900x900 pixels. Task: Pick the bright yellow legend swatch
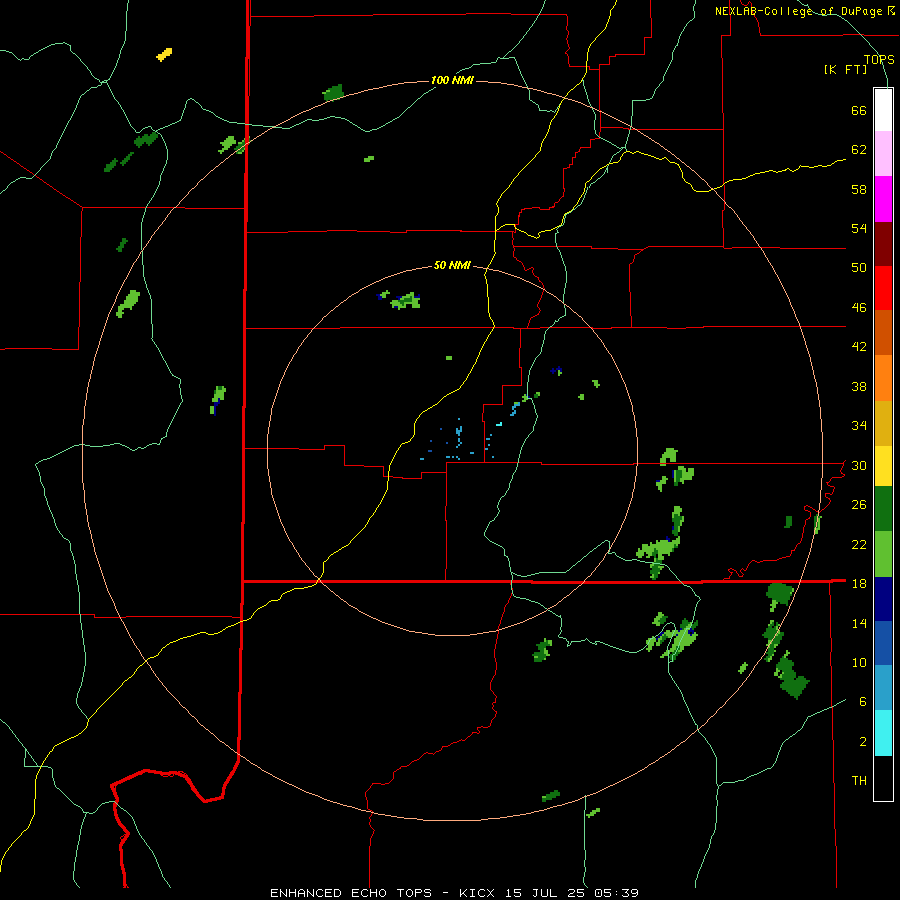(883, 466)
